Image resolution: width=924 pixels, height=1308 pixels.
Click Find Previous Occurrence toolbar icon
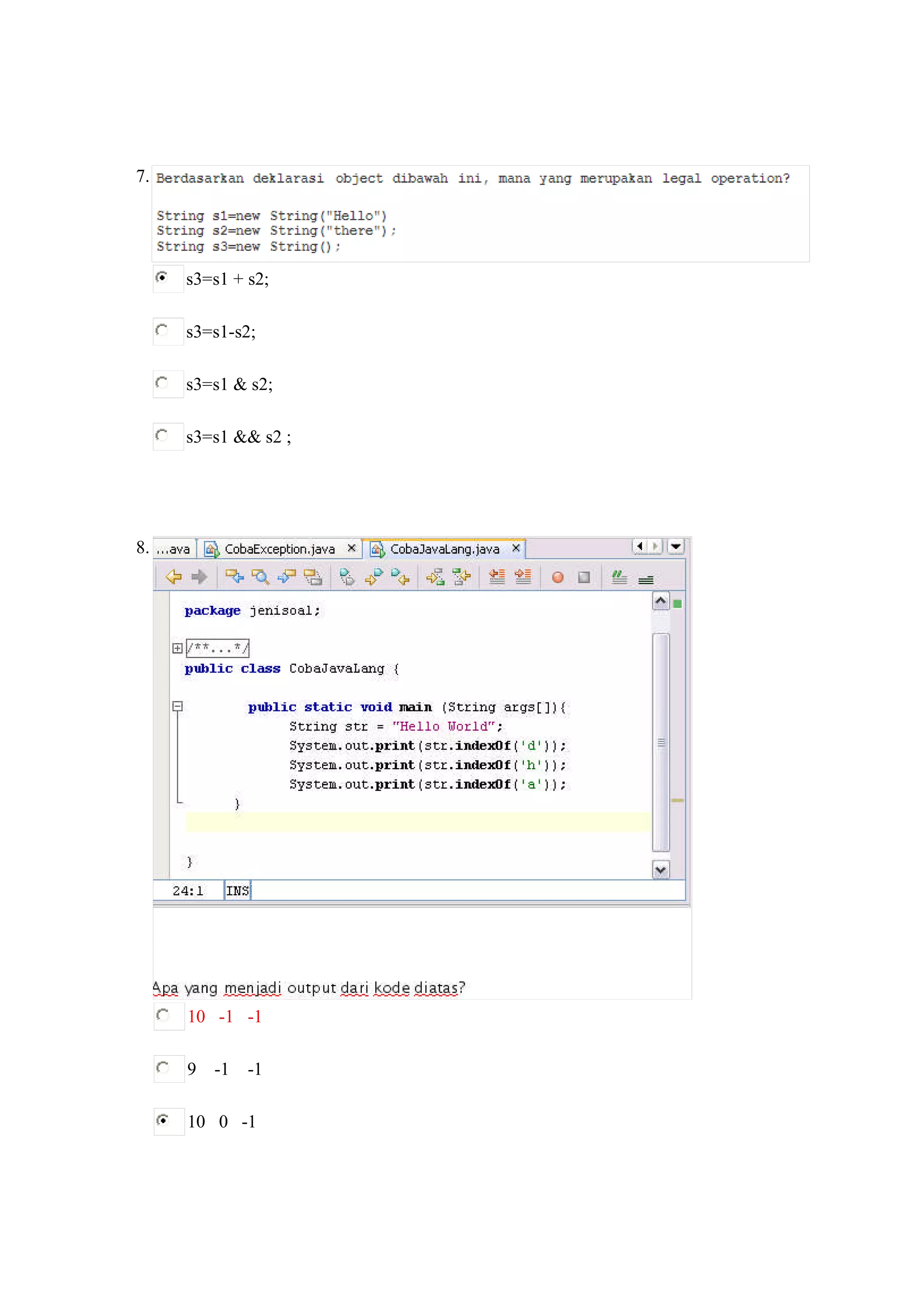[x=234, y=576]
